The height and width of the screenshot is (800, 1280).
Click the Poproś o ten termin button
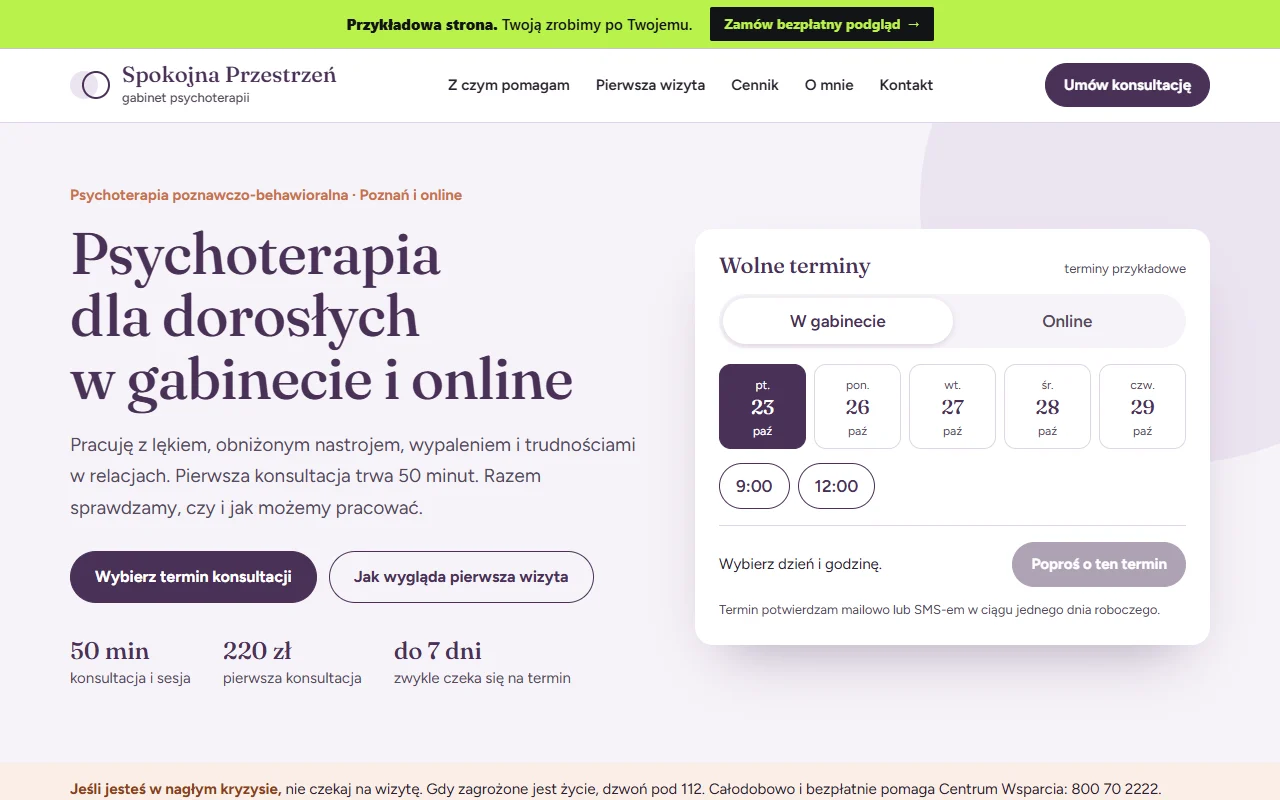1099,564
